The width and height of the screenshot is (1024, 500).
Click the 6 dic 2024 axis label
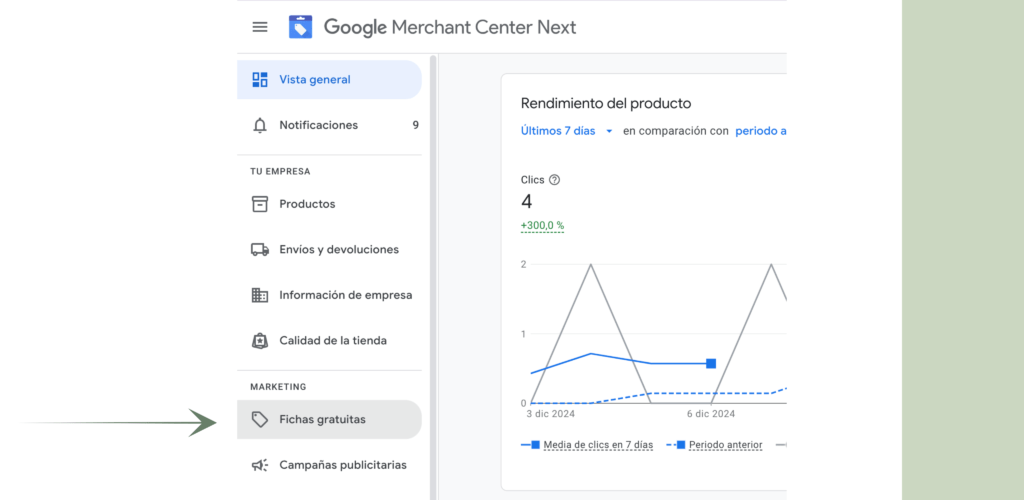(x=711, y=414)
